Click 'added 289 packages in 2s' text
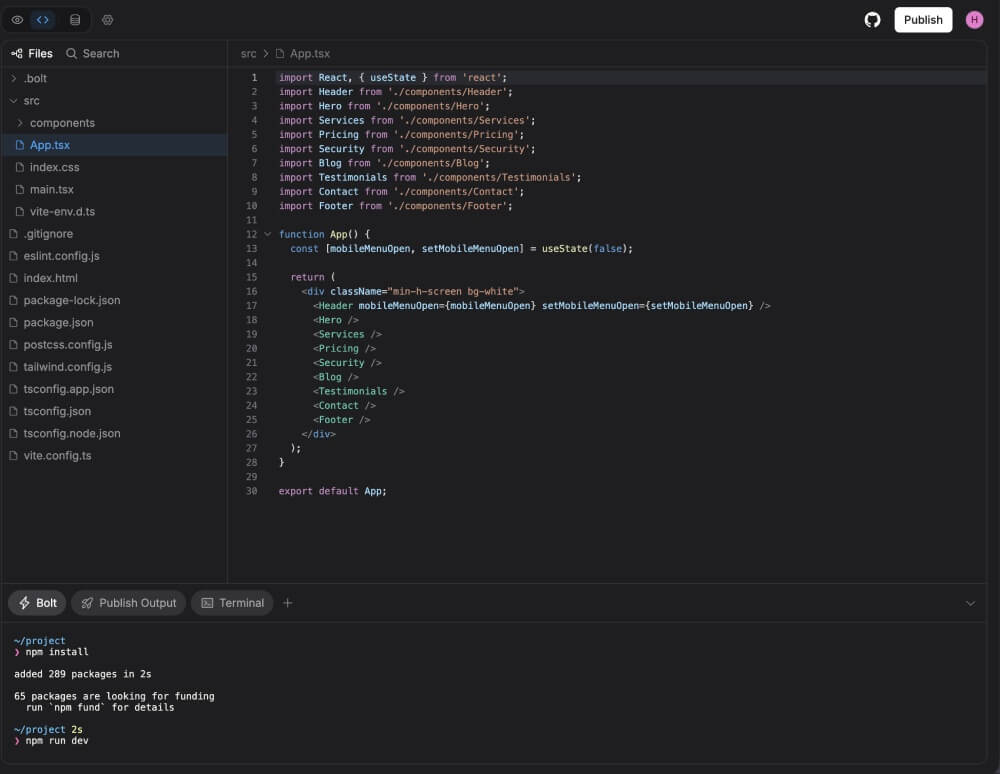 tap(82, 674)
